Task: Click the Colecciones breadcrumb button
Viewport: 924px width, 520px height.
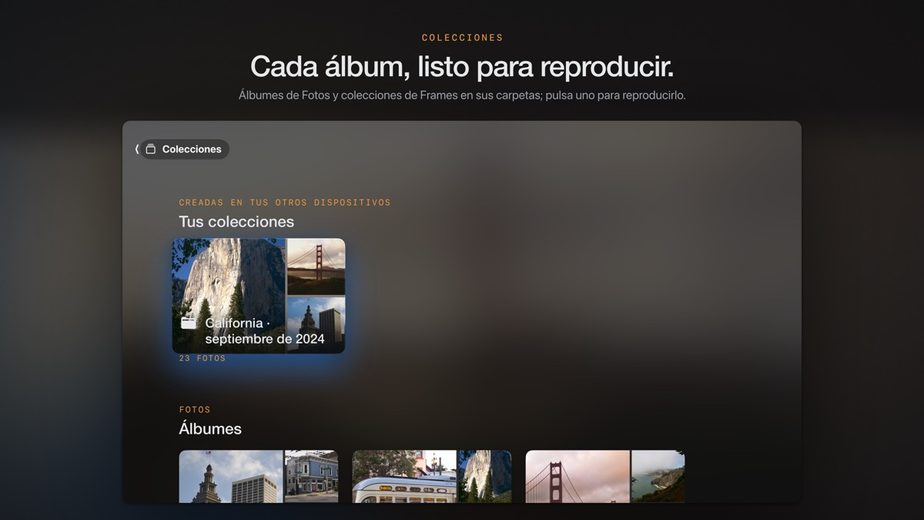Action: click(184, 149)
